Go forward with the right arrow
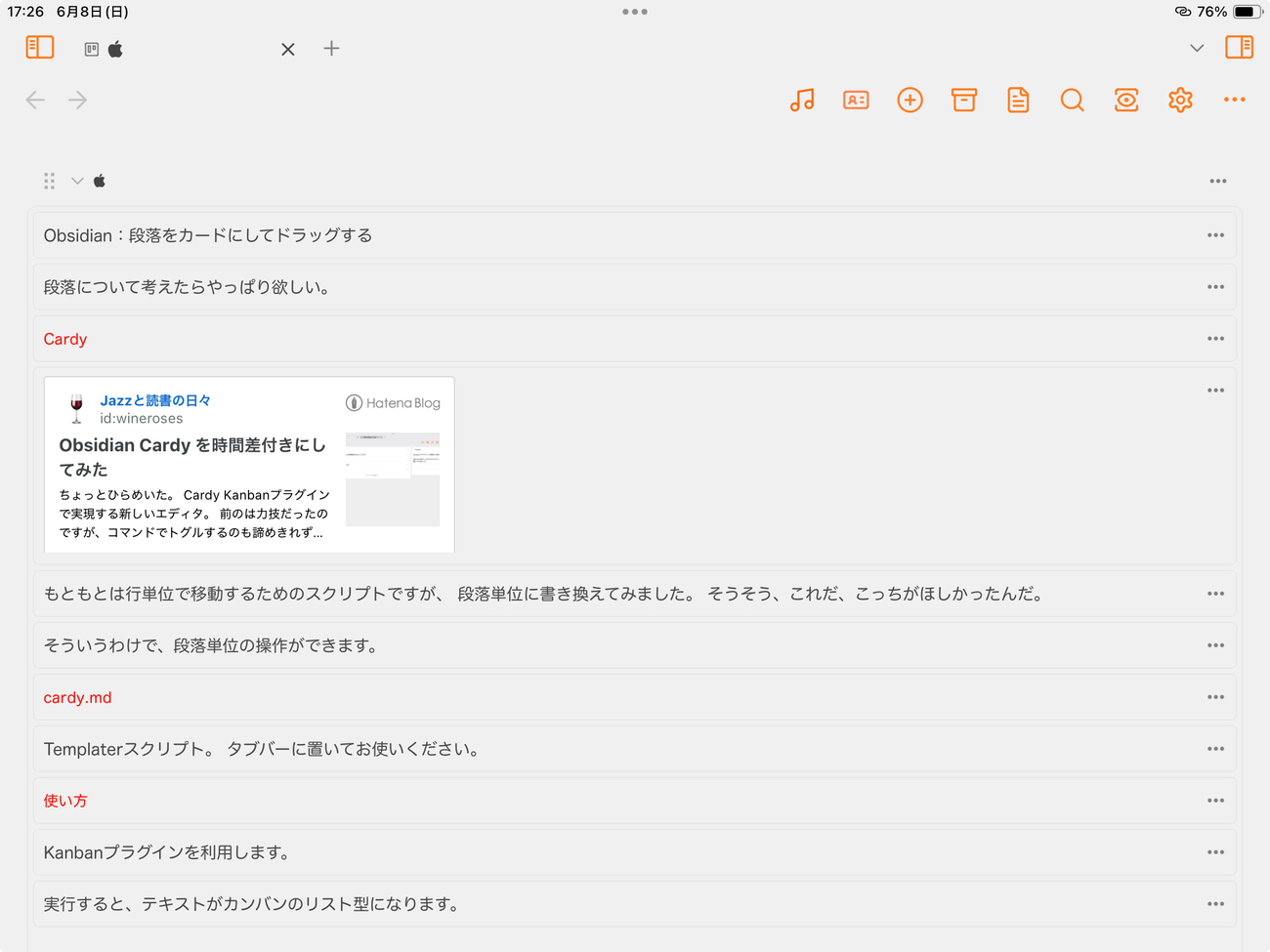1270x952 pixels. coord(78,100)
